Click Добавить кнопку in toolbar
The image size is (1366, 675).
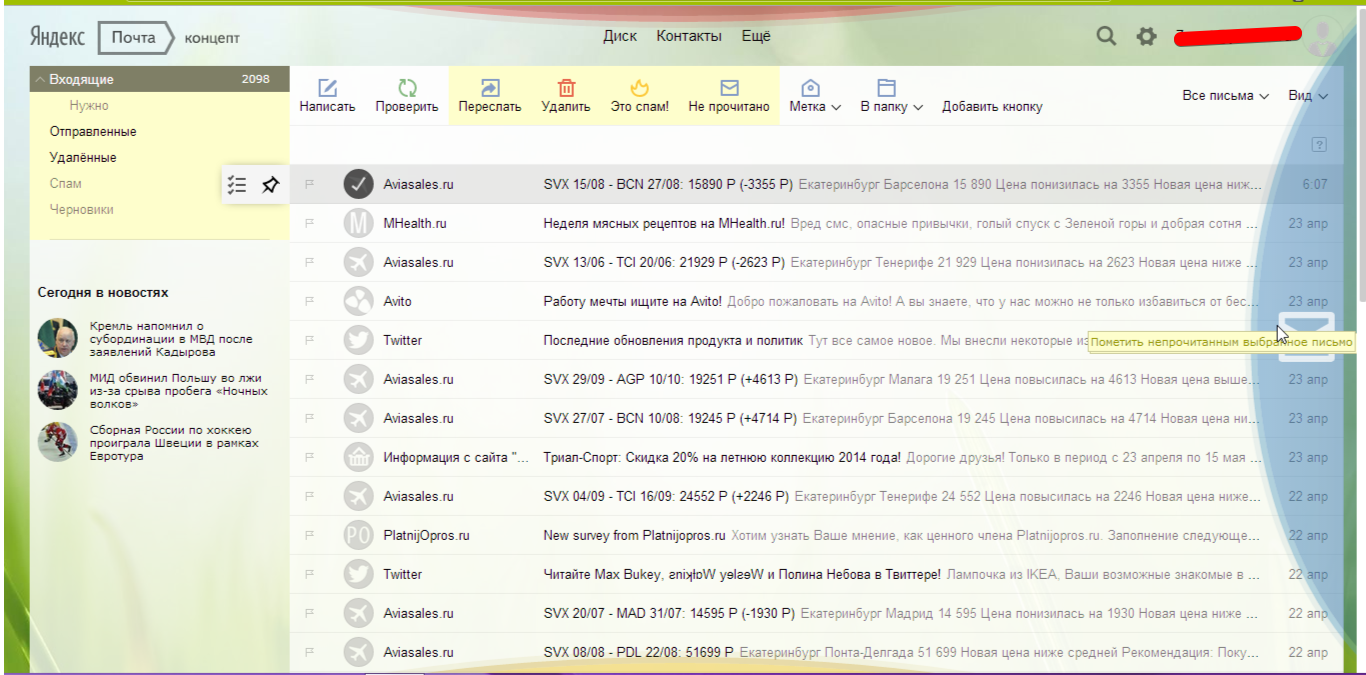[992, 107]
